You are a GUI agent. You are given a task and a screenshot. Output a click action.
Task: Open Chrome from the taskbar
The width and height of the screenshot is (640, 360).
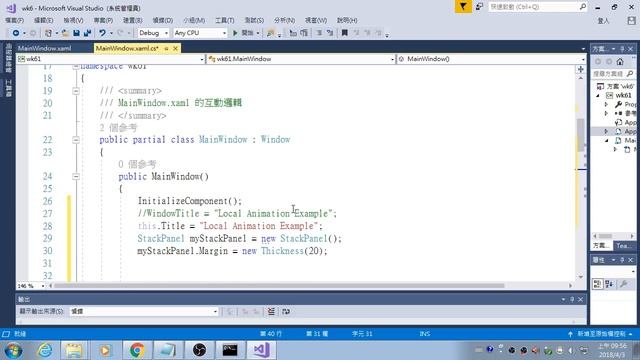[x=137, y=350]
